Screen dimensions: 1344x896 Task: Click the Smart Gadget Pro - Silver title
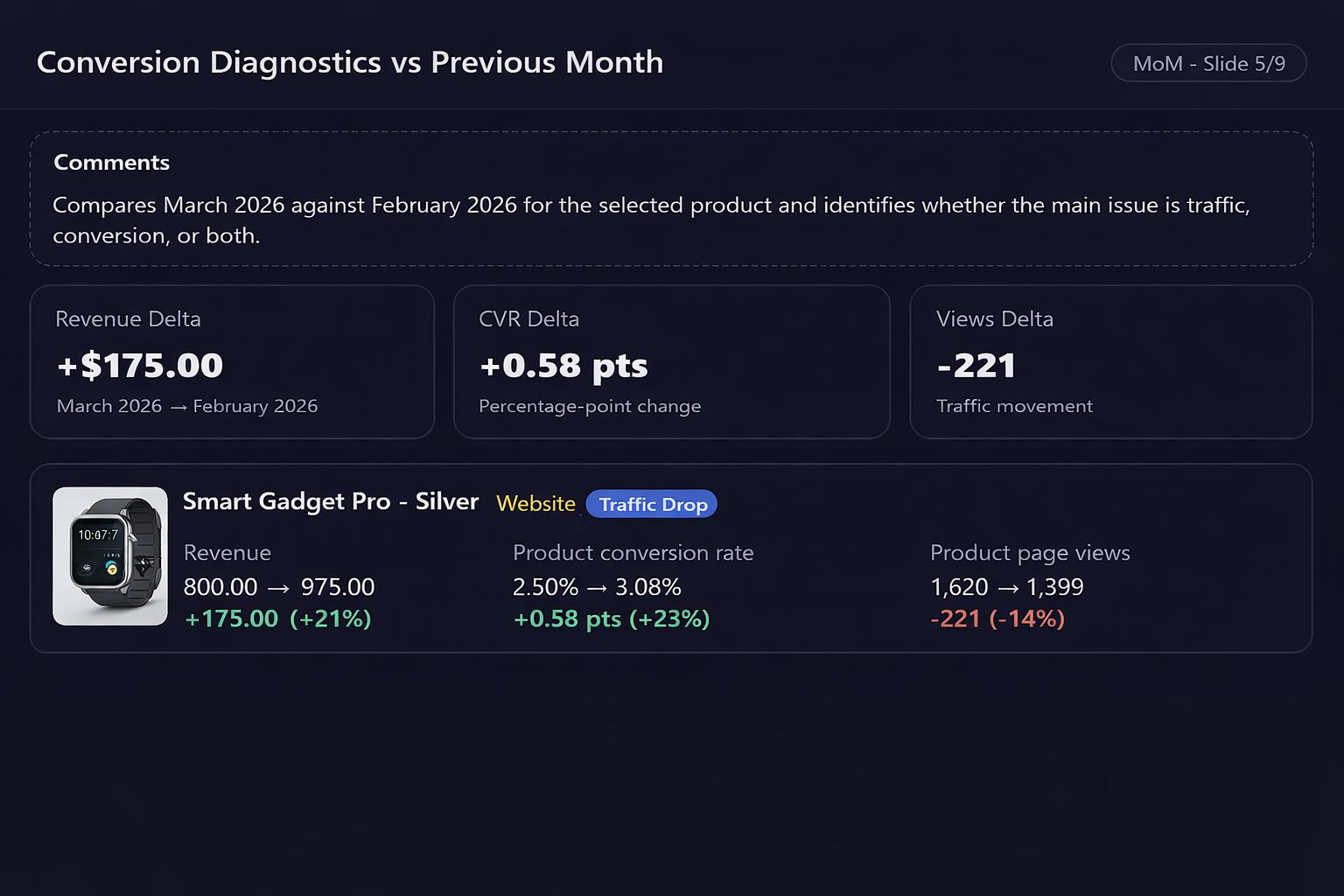tap(331, 501)
